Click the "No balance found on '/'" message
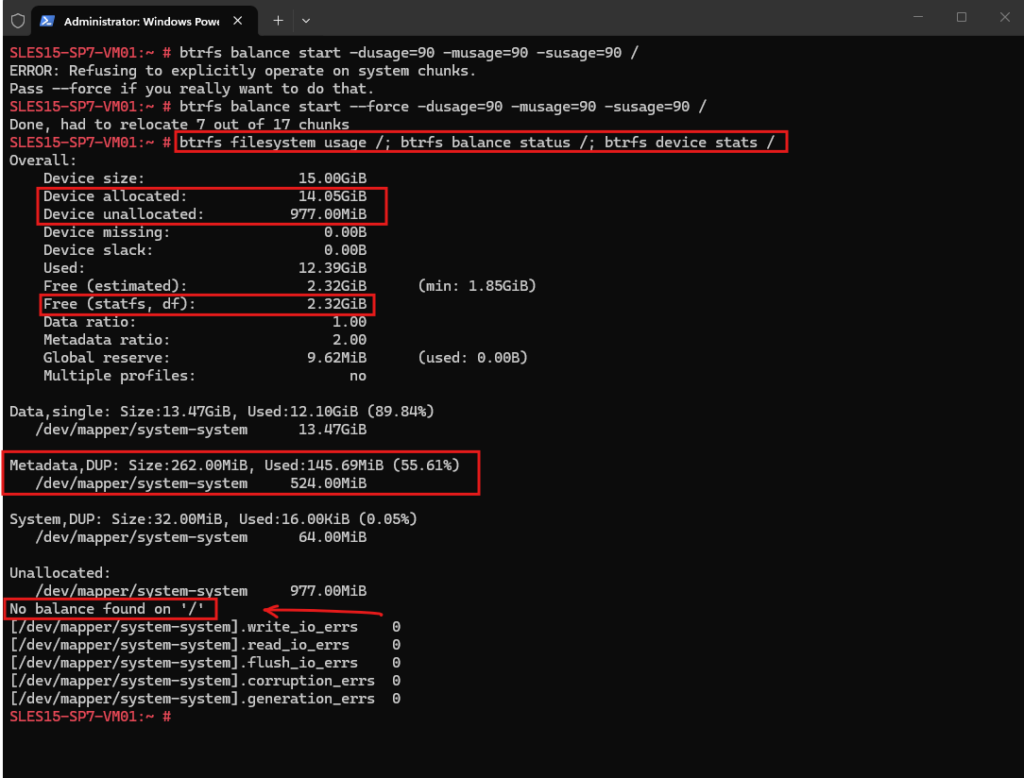 (x=109, y=609)
